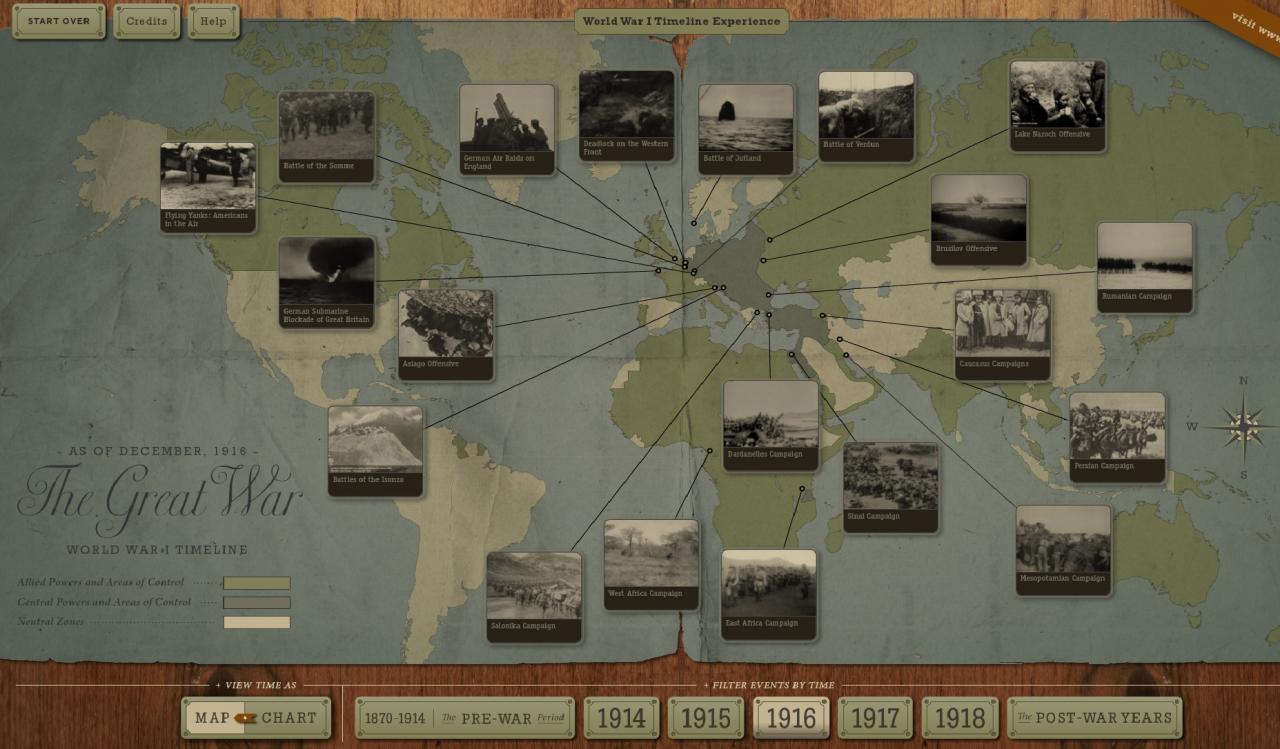Select the Brusilov Offensive event

click(977, 213)
